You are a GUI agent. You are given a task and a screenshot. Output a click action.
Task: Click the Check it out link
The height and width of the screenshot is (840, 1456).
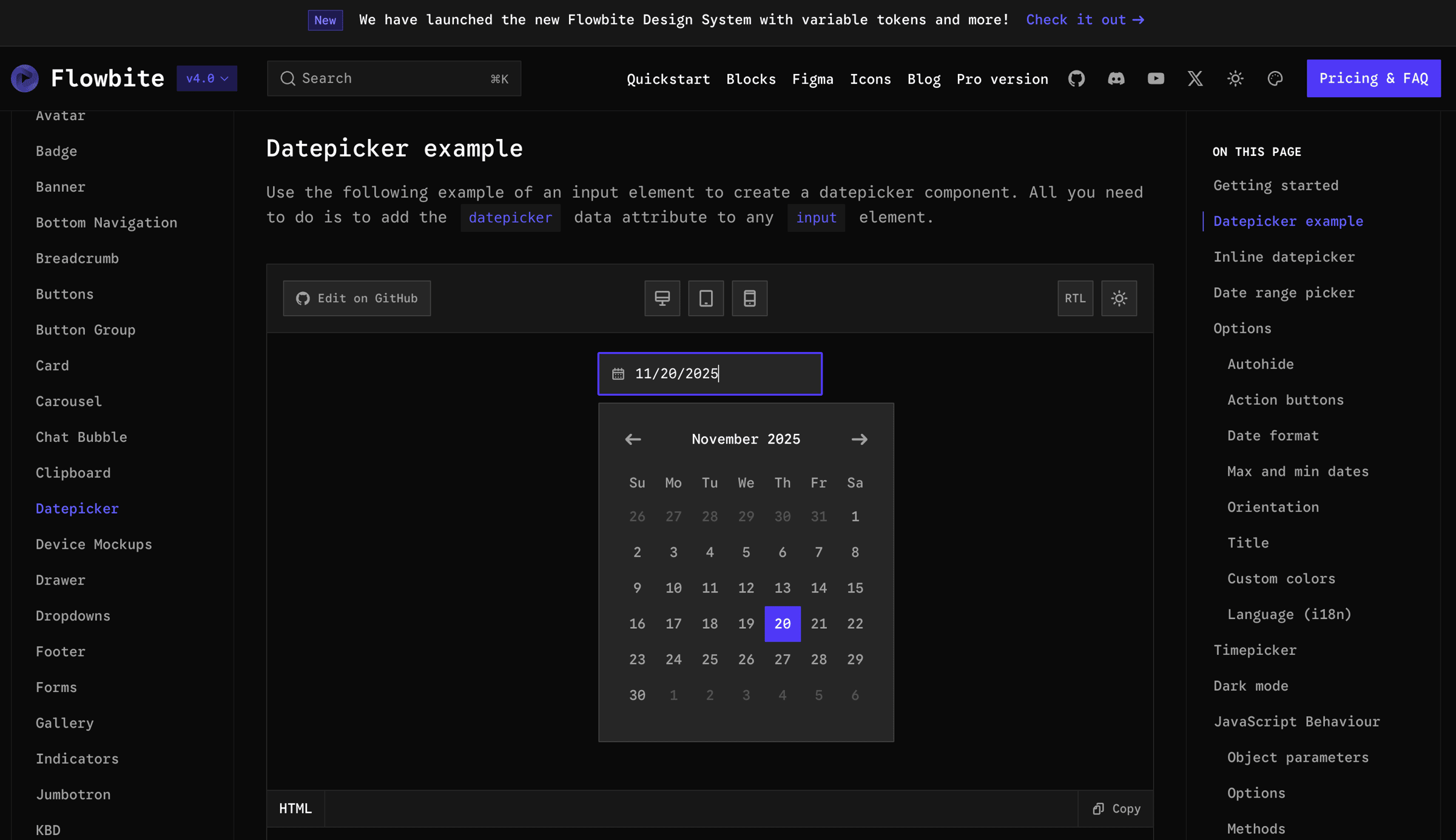click(1085, 19)
